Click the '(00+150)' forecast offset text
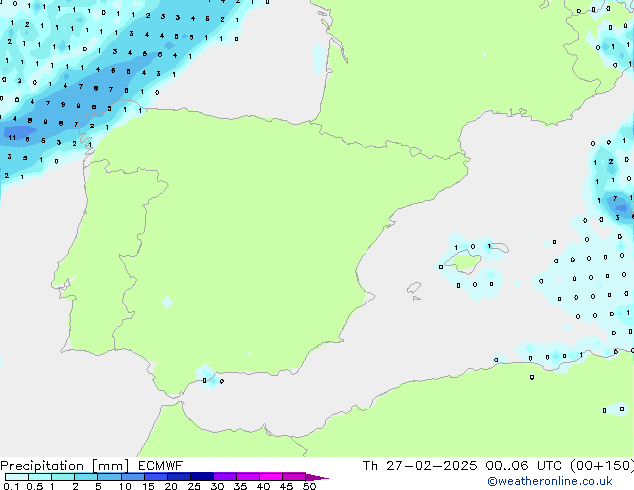This screenshot has width=634, height=490. pyautogui.click(x=602, y=466)
